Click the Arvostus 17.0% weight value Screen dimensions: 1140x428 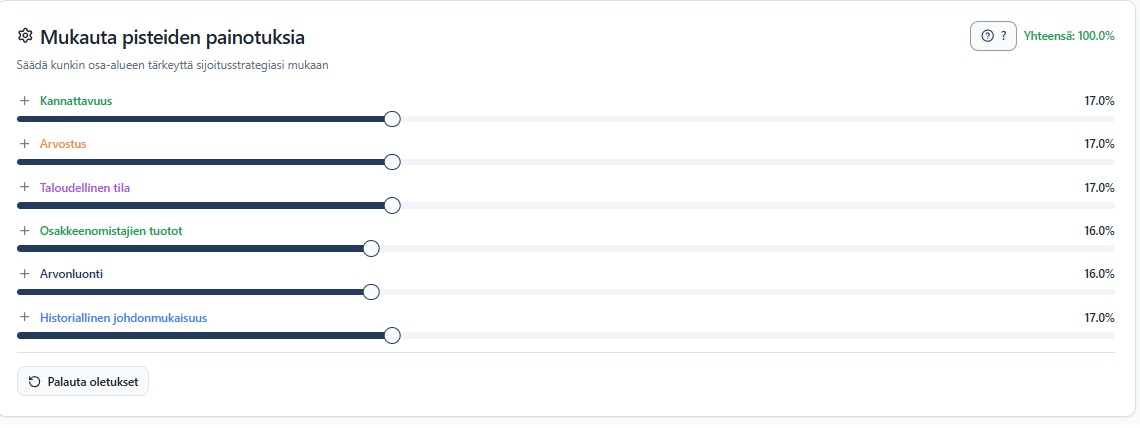point(1099,144)
